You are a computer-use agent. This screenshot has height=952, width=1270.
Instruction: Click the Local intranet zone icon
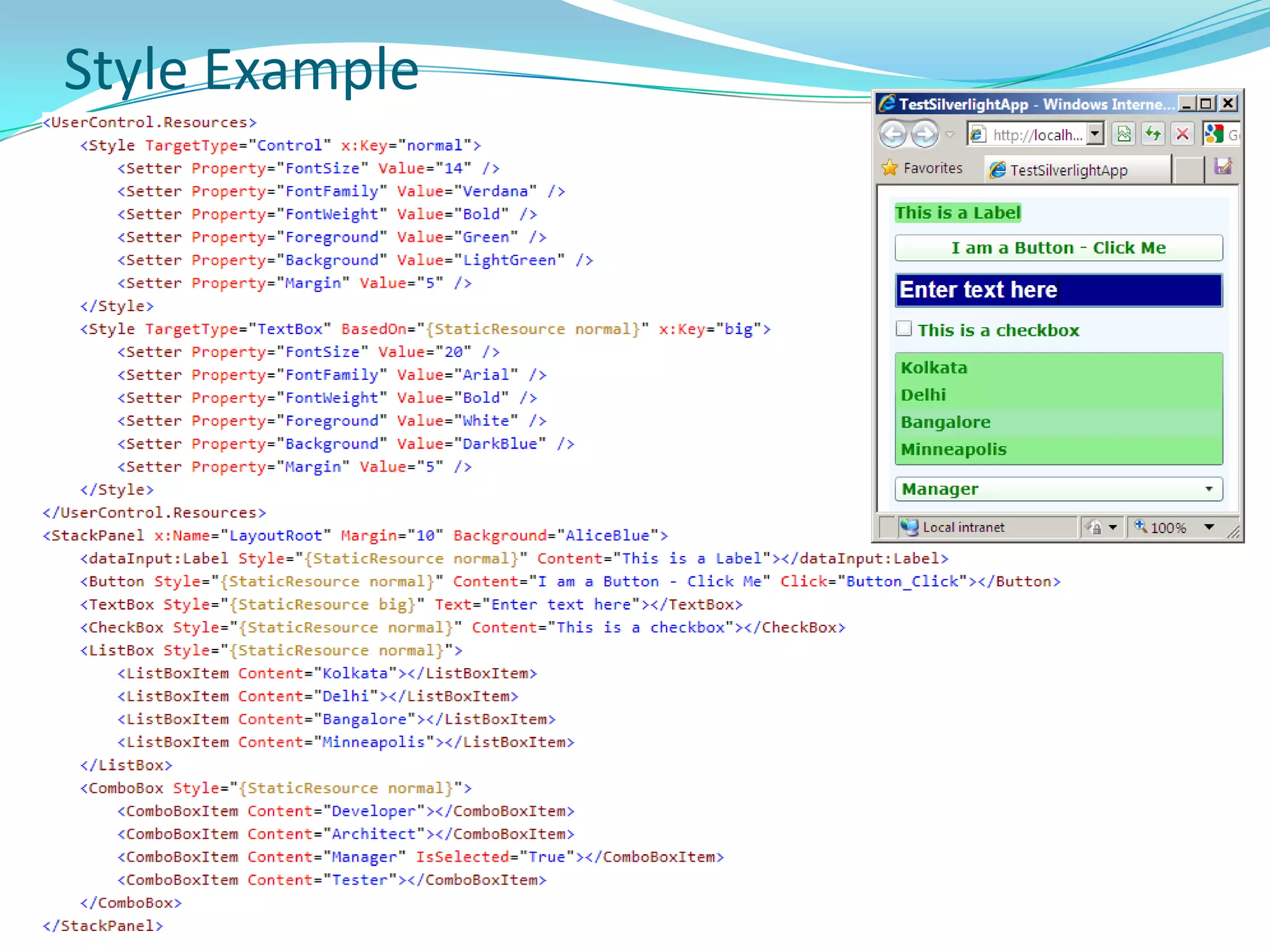pyautogui.click(x=909, y=527)
